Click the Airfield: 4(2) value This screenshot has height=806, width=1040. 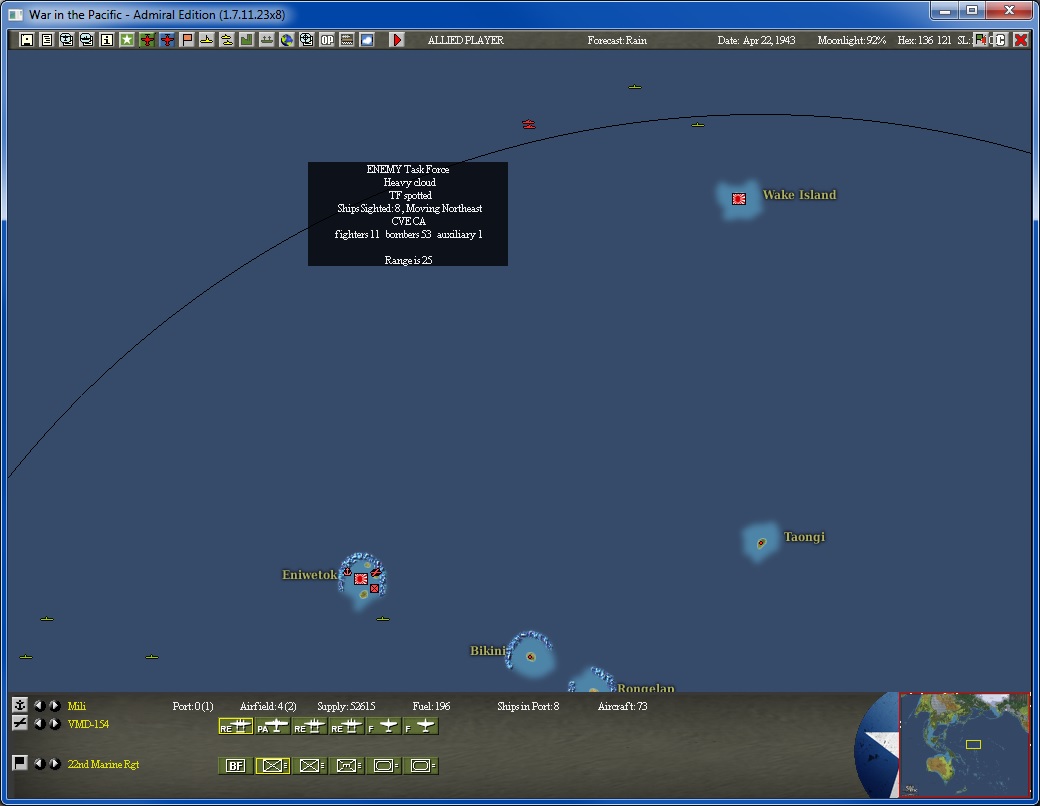[x=268, y=706]
